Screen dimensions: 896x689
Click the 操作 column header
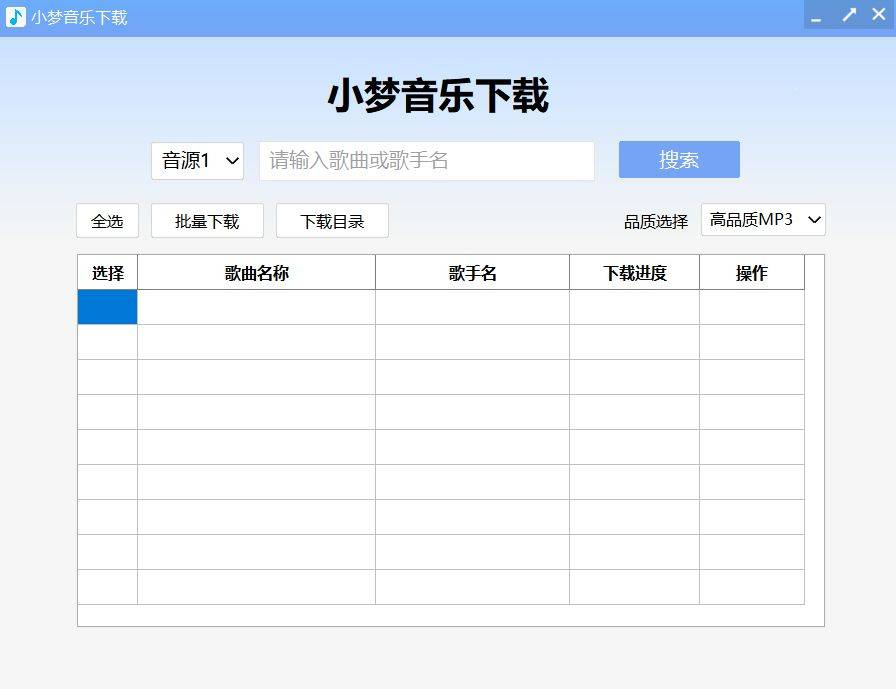tap(752, 272)
